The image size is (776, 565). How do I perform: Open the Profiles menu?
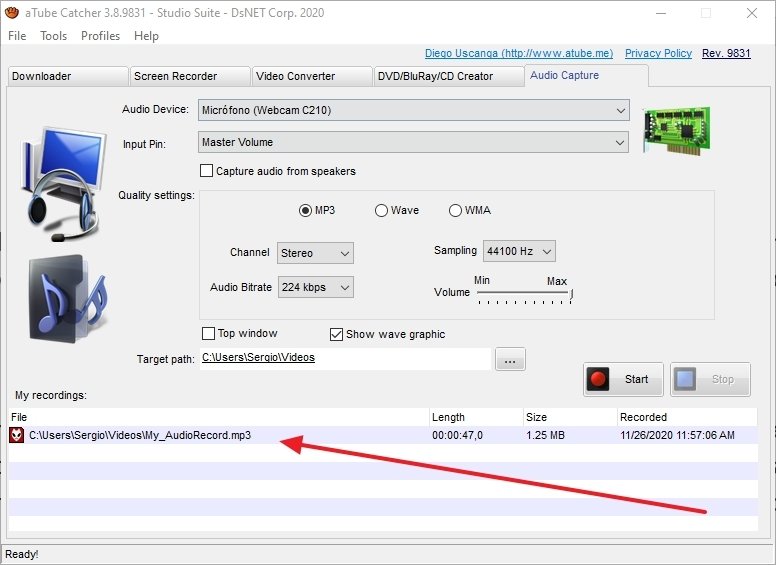(100, 36)
